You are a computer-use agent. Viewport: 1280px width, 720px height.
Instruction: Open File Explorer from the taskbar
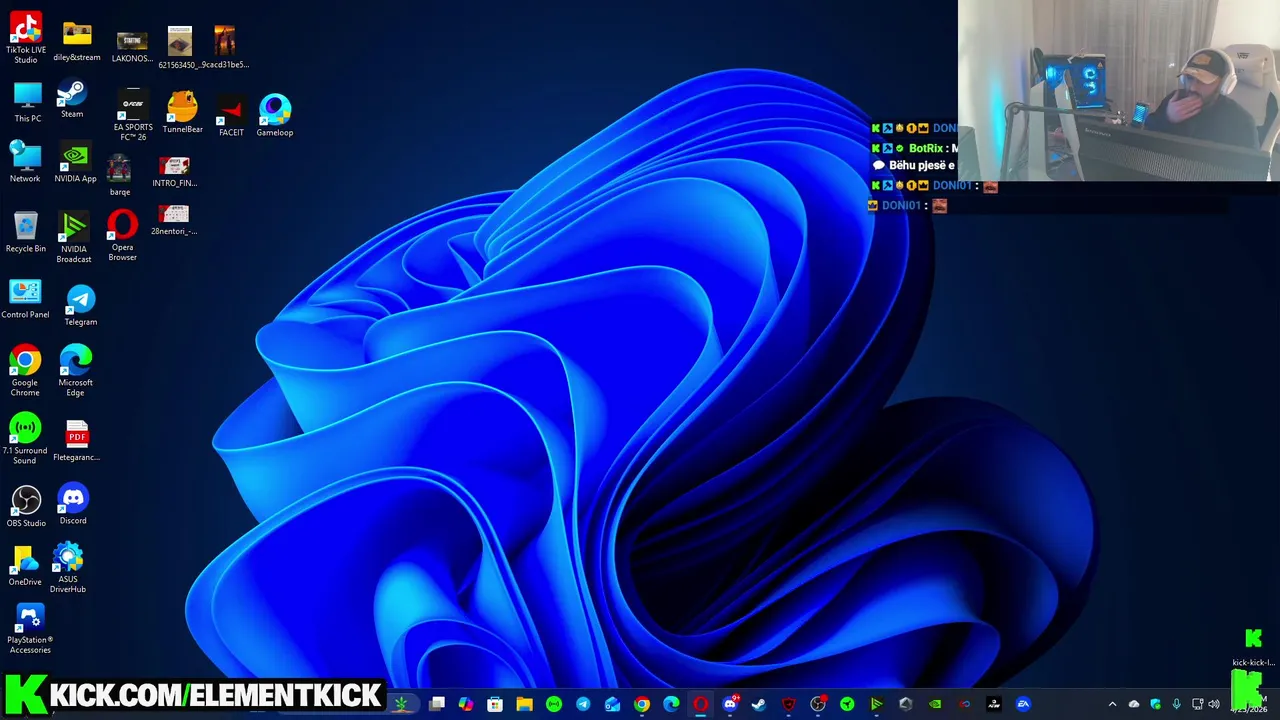click(x=524, y=704)
